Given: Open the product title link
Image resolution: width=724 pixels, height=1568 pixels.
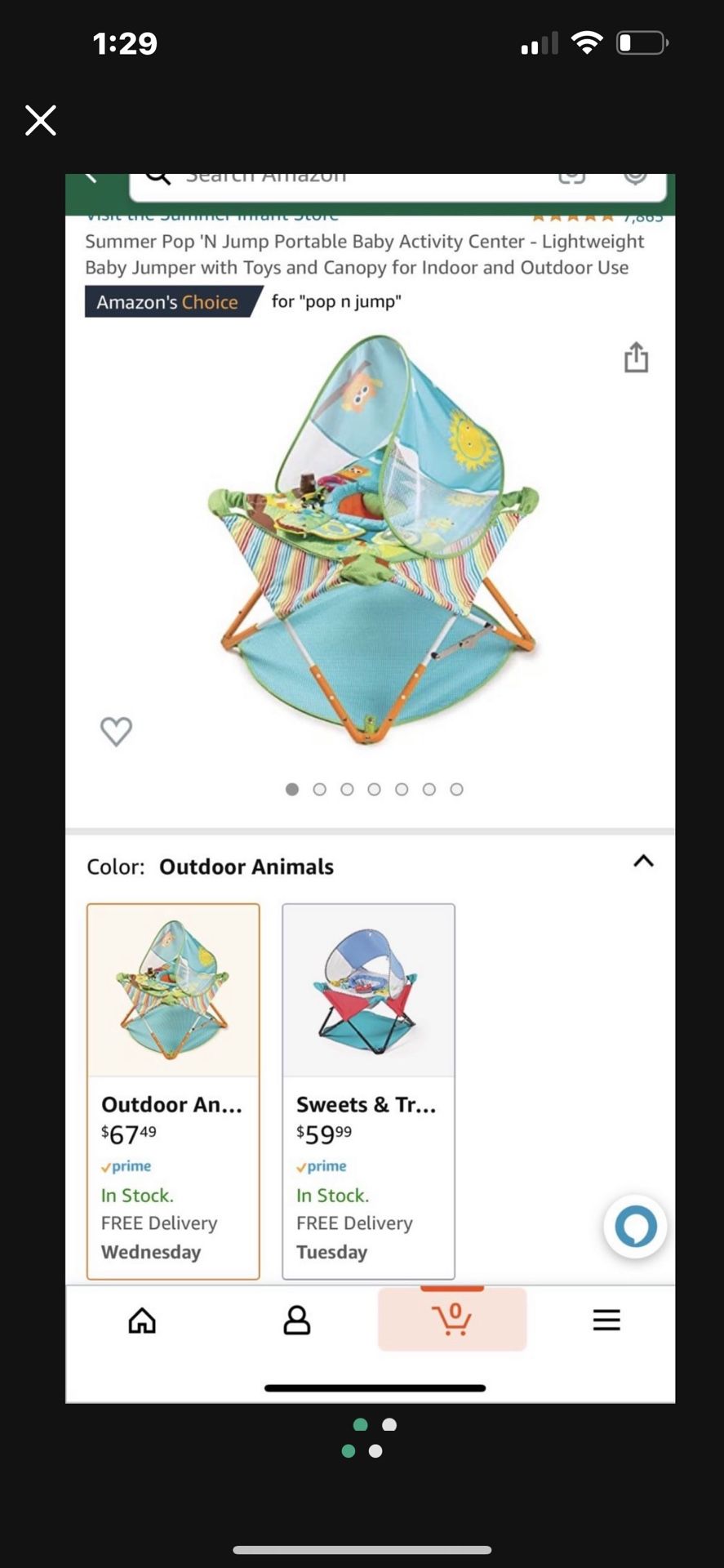Looking at the screenshot, I should 364,254.
